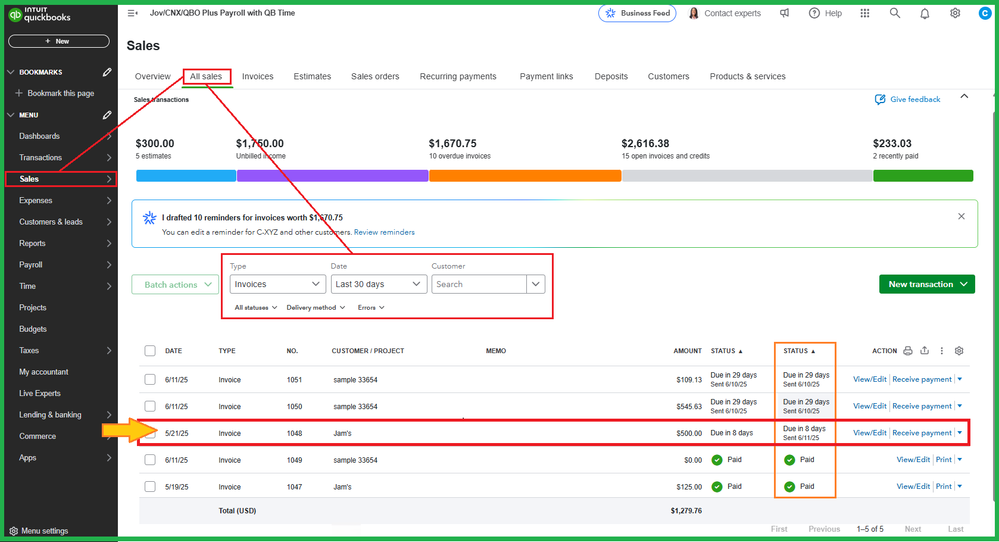The image size is (999, 542).
Task: Collapse the BOOKMARKS section
Action: tap(11, 72)
